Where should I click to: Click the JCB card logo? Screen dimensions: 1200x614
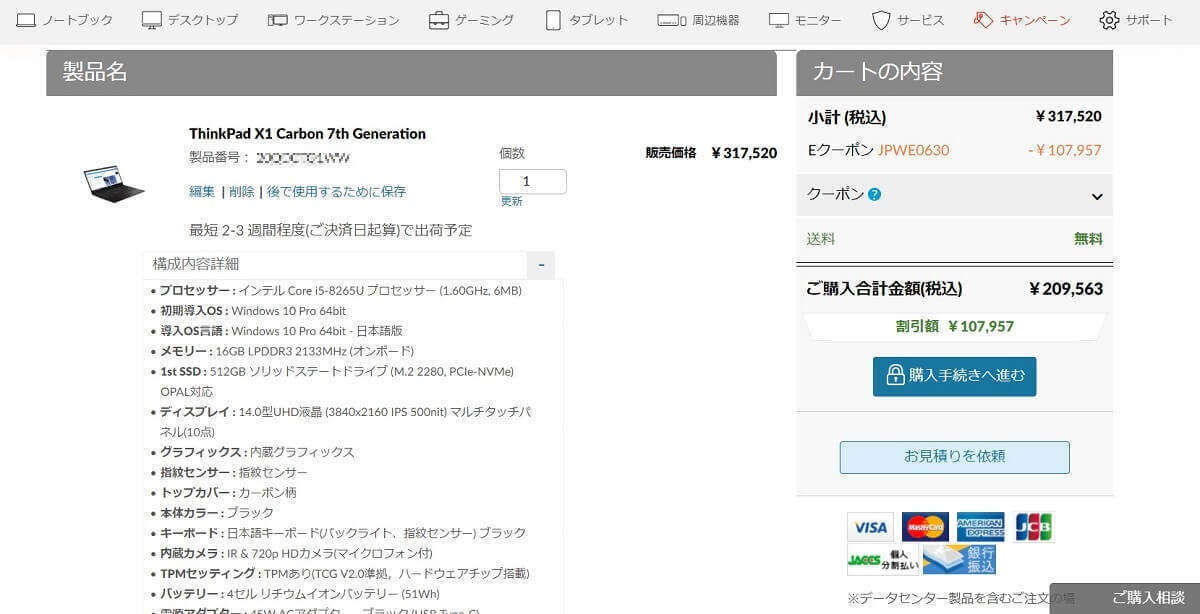[x=1034, y=527]
